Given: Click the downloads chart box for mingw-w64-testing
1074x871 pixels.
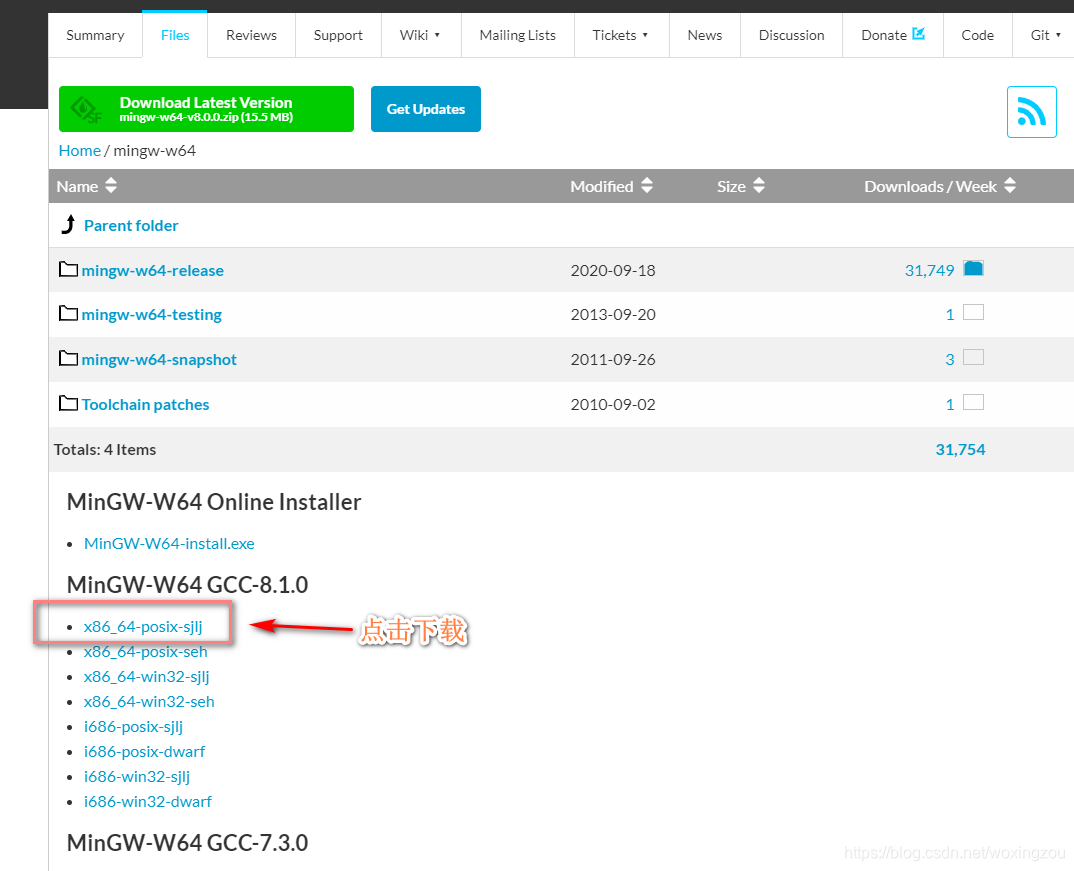Looking at the screenshot, I should coord(973,312).
